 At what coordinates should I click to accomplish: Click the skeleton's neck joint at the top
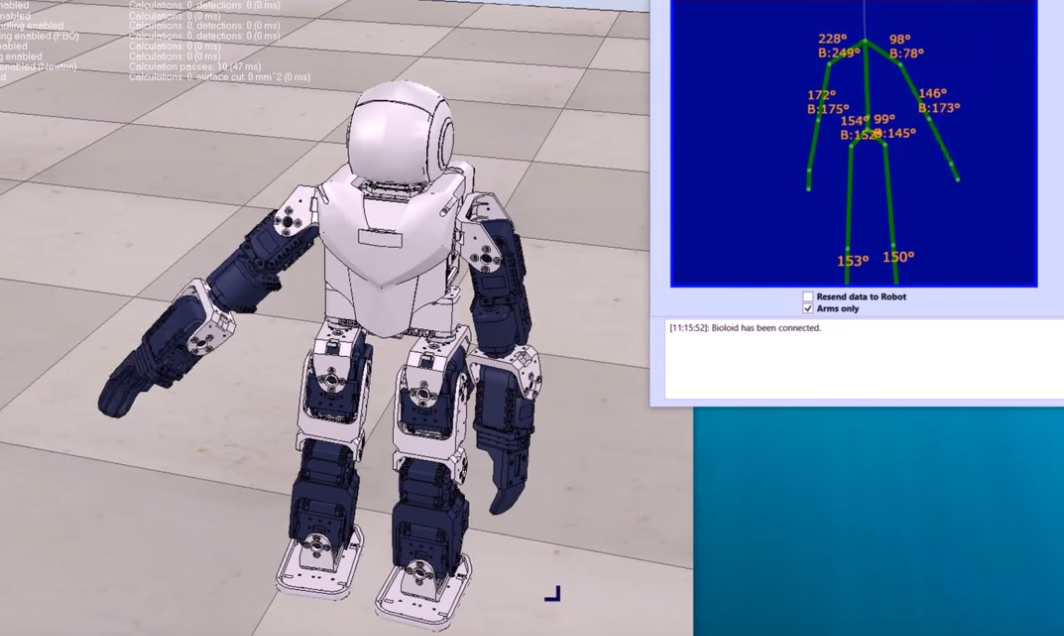tap(865, 41)
